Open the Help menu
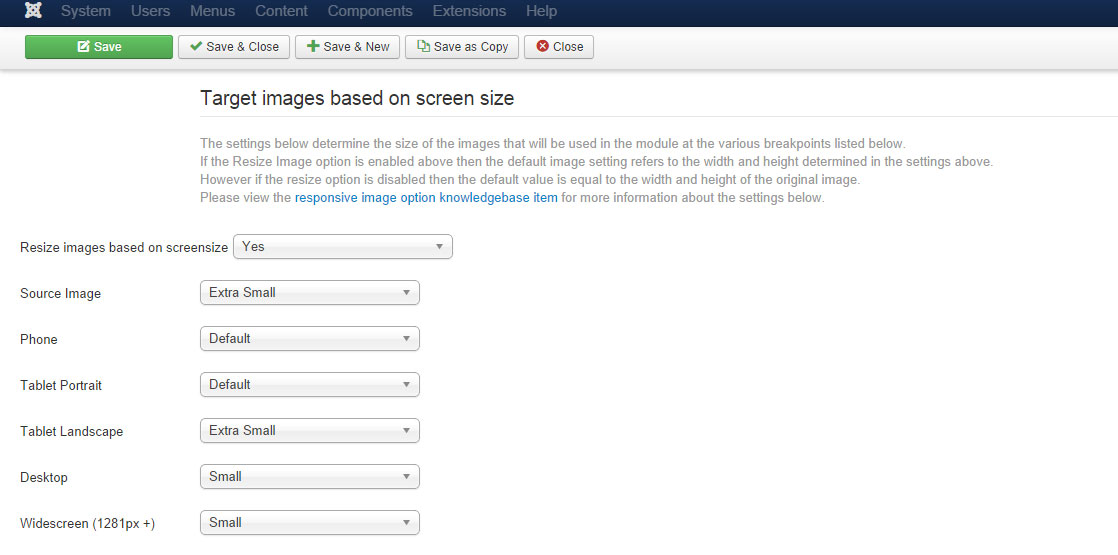Screen dimensions: 1118x555 click(x=541, y=11)
